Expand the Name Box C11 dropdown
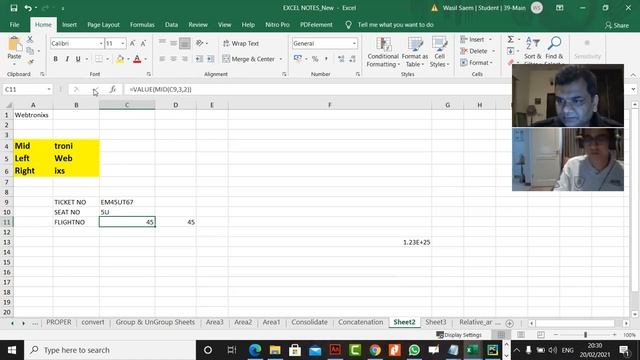Screen dimensions: 640x360 tap(49, 89)
